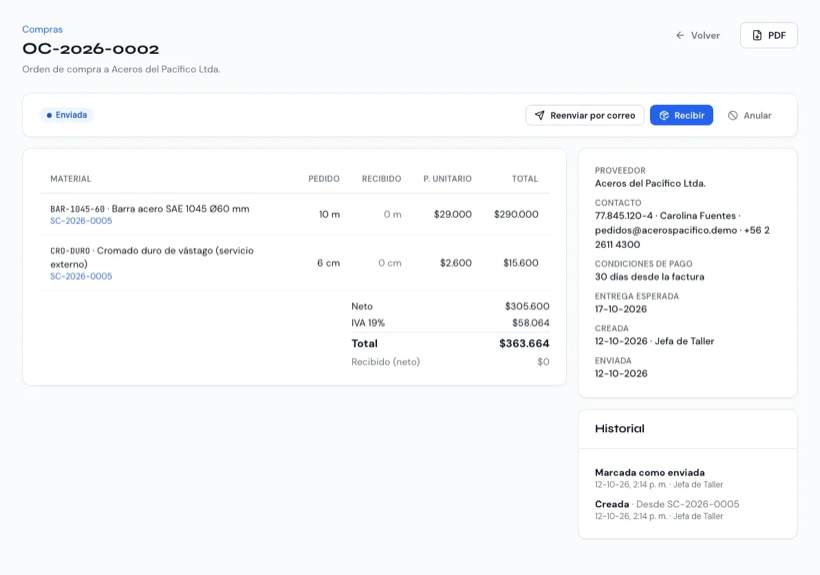Click the unit price $29.000
The height and width of the screenshot is (575, 820).
click(452, 214)
